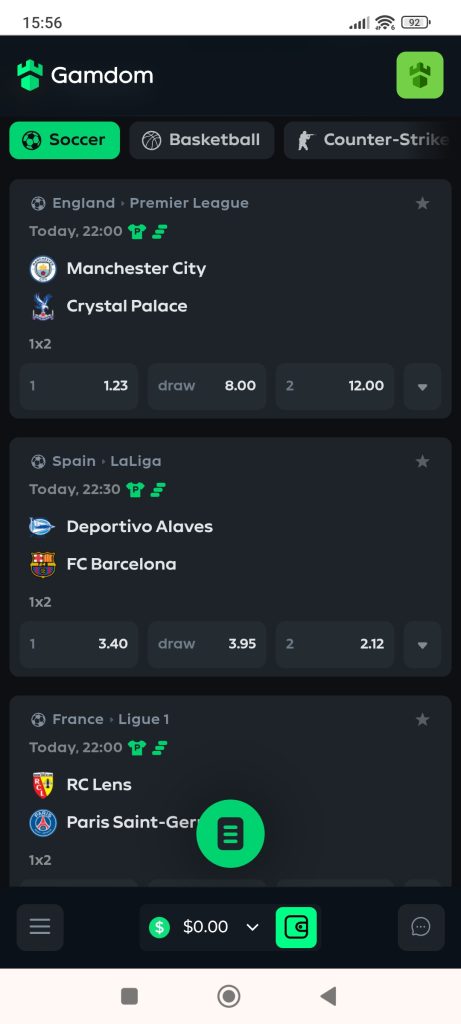Tap stats bars icon on Deportivo Alaves match

tap(159, 489)
